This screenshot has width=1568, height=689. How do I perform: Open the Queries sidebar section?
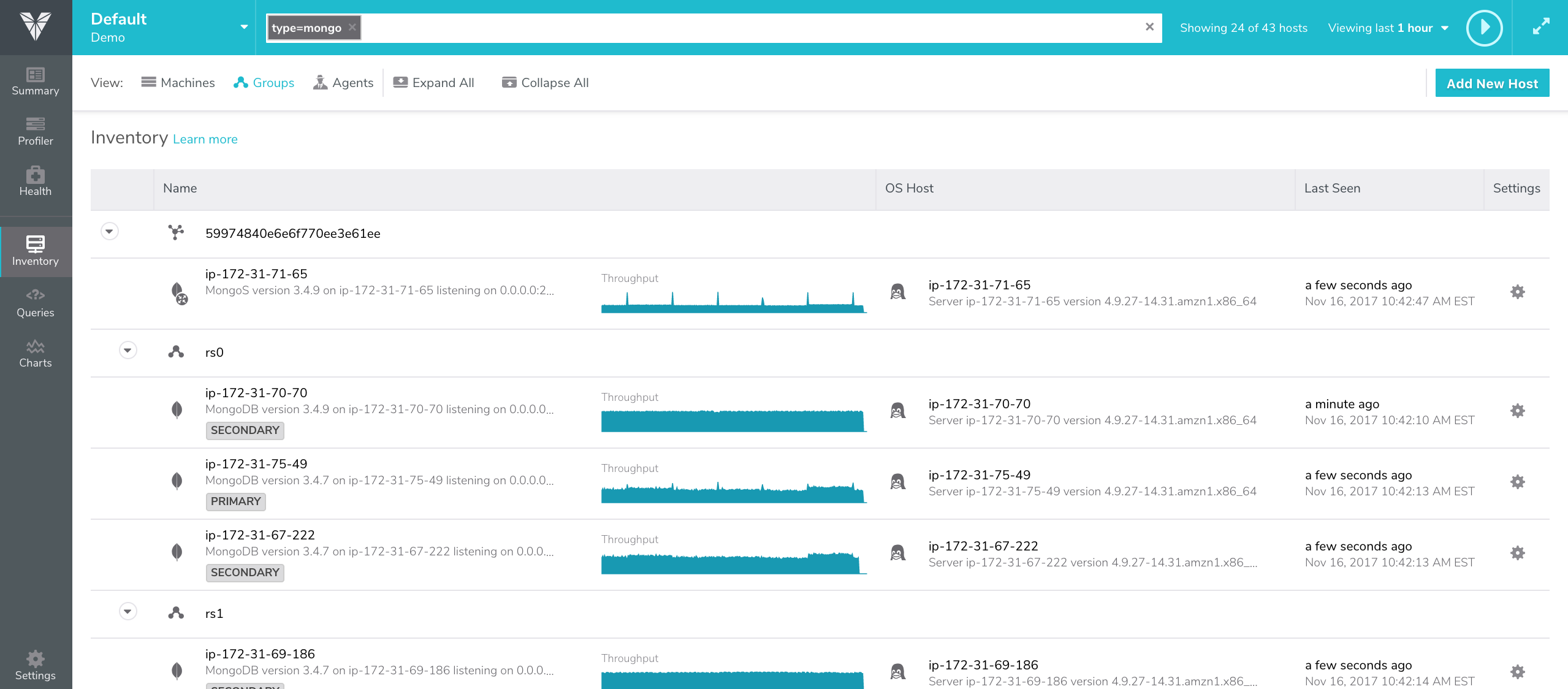click(x=36, y=303)
